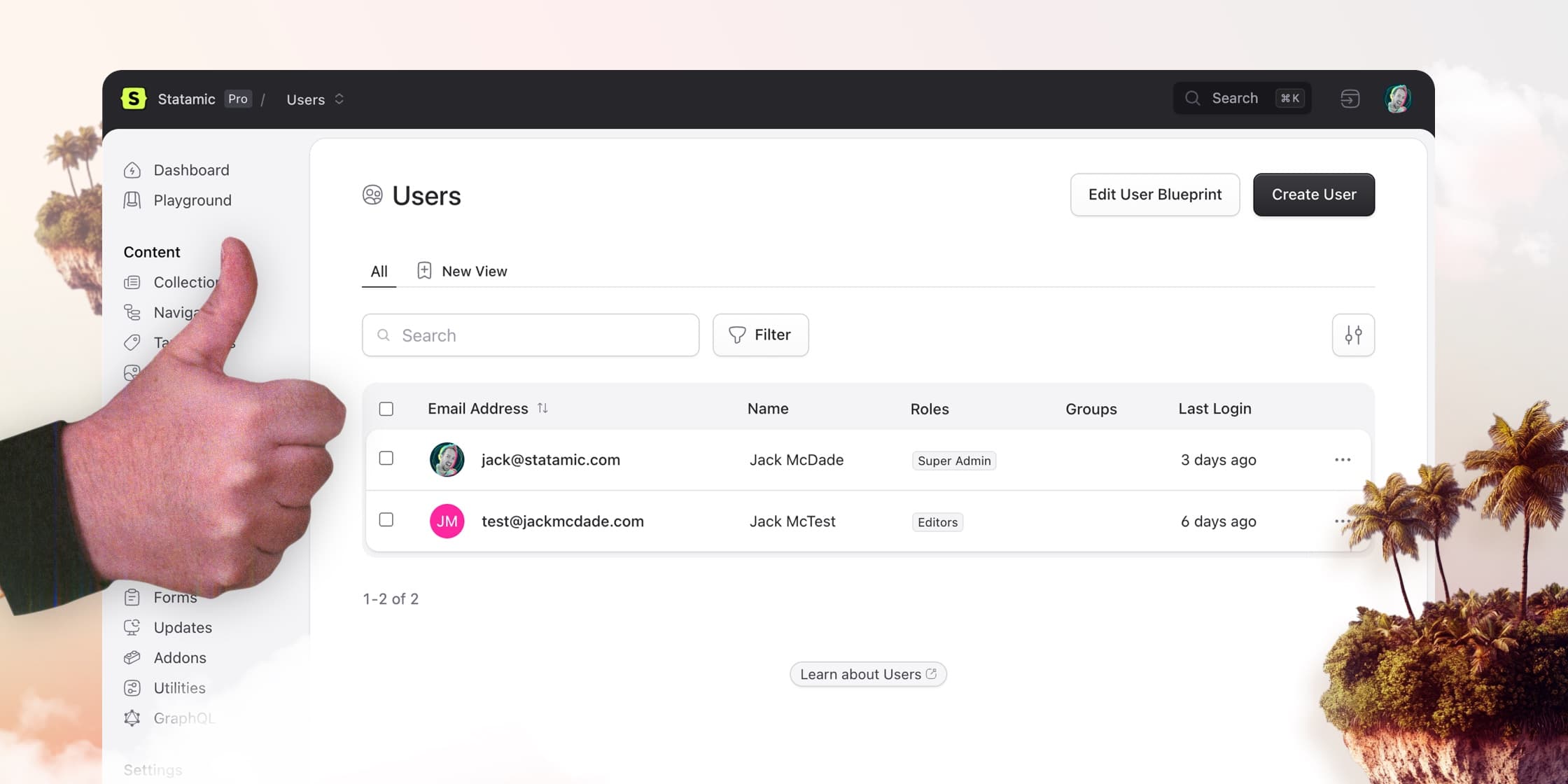Open the Playground sidebar item

(x=177, y=200)
